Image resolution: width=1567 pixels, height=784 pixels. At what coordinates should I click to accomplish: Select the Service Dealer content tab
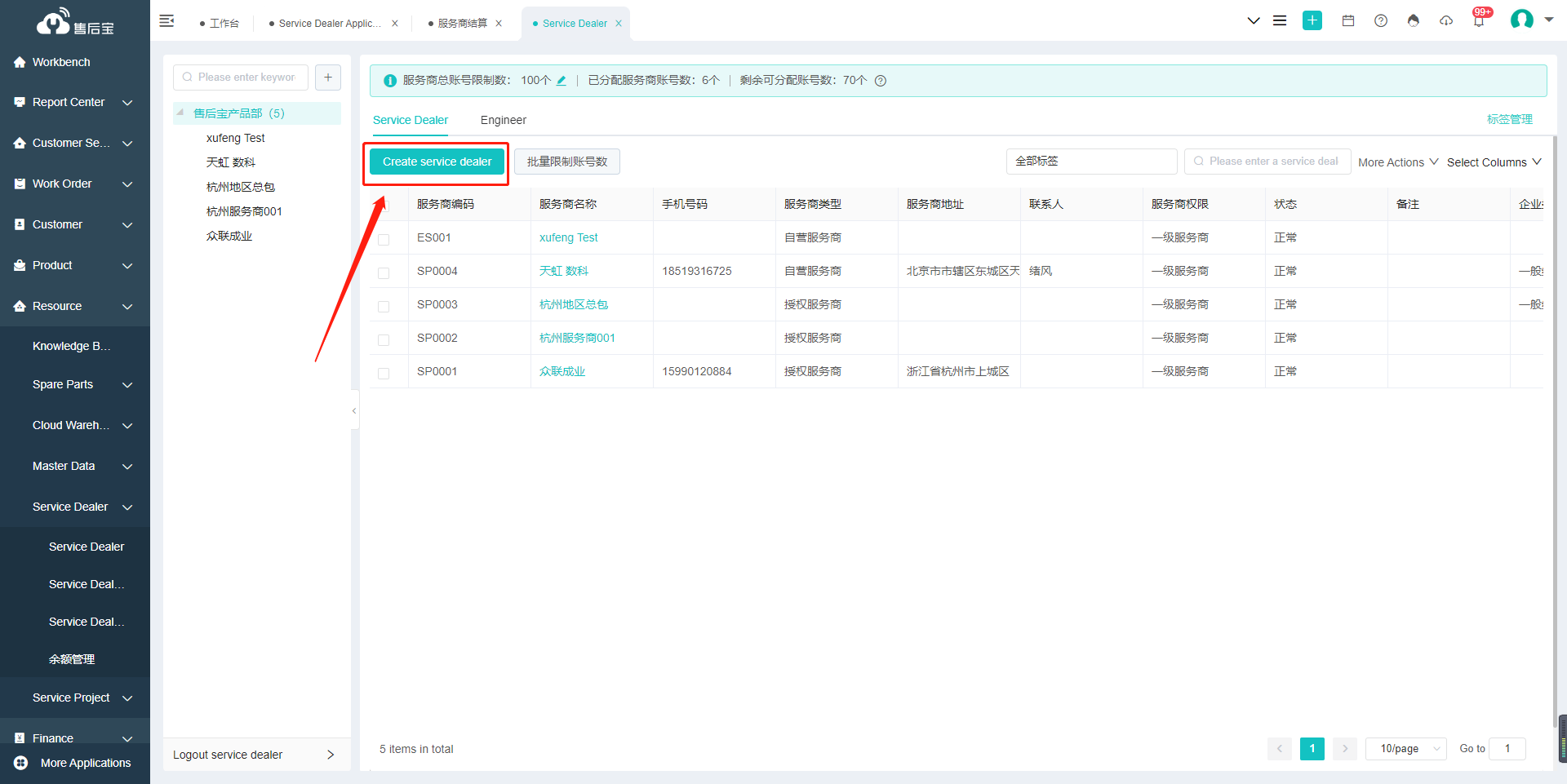coord(411,120)
